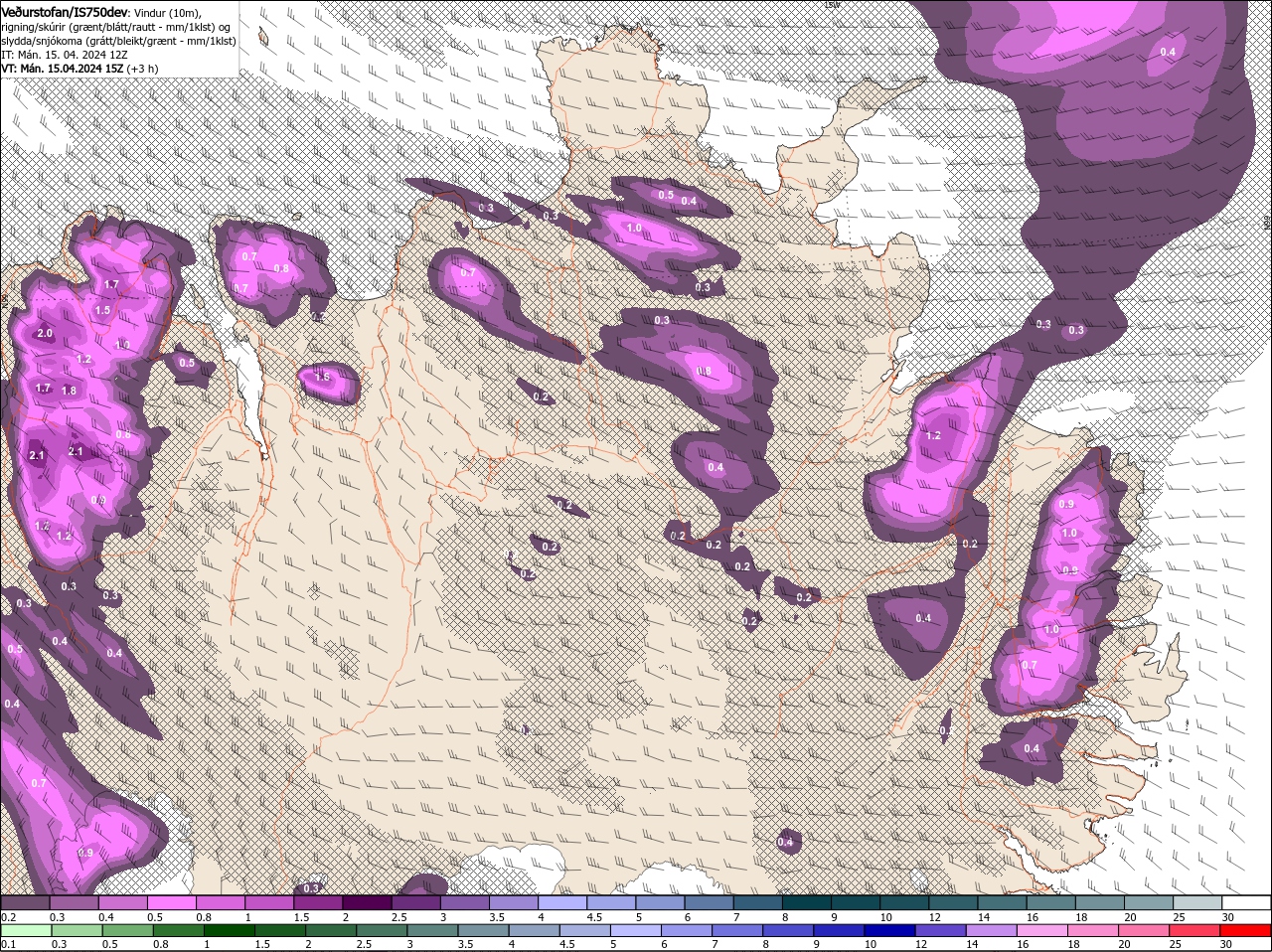Click the dark purple-gray 0.2 swatch on snow scale

[25, 902]
